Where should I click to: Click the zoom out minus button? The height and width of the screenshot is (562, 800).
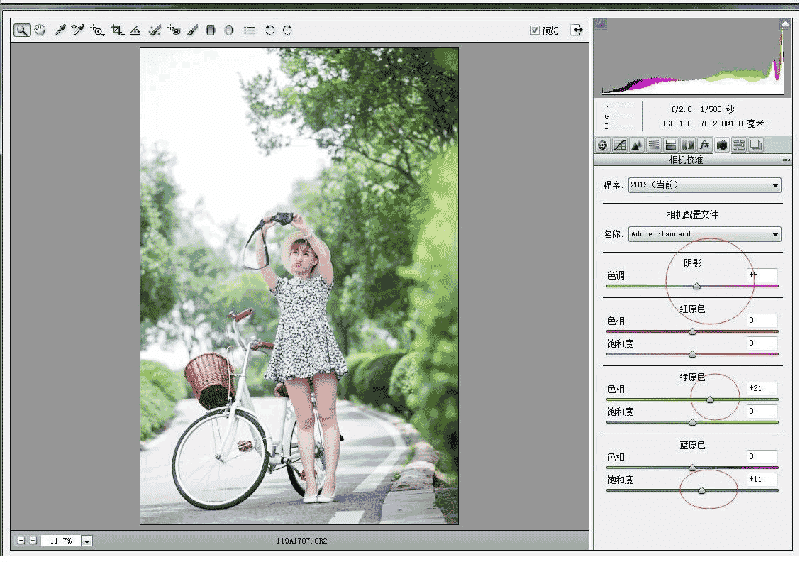coord(21,540)
